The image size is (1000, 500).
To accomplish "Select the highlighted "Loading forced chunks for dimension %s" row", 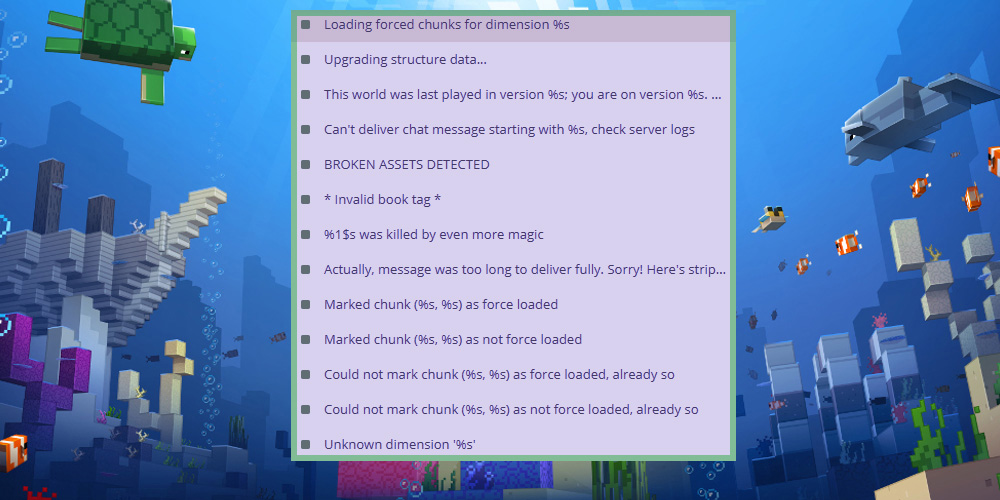I will 446,24.
